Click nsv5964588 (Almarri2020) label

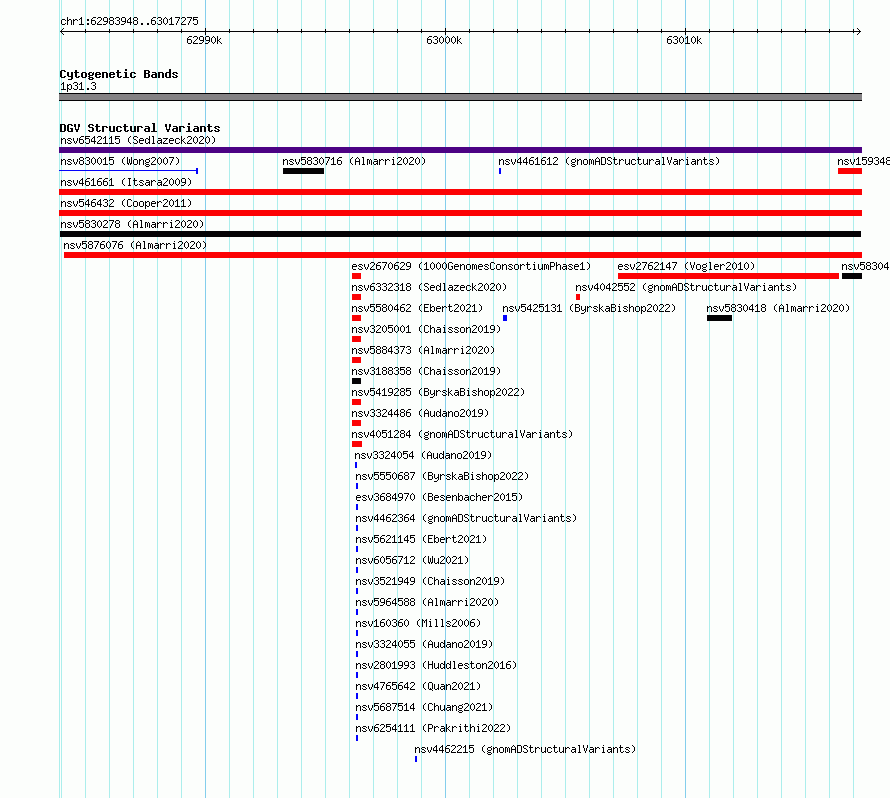(x=427, y=602)
